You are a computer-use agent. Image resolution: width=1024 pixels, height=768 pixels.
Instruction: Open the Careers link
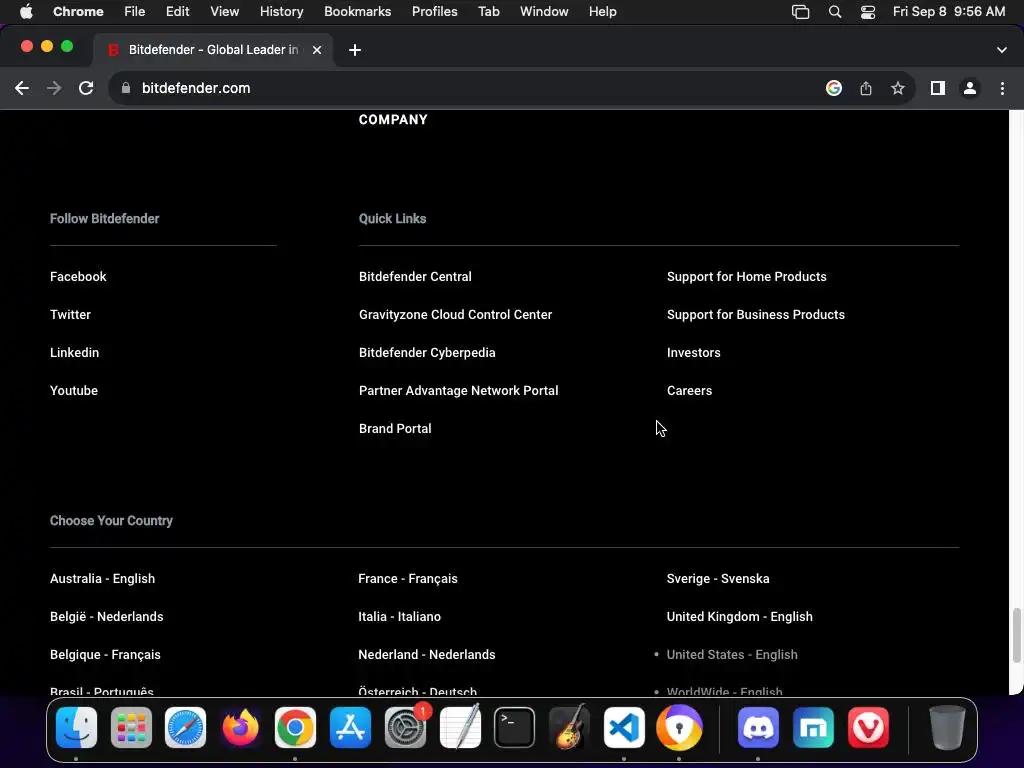(690, 391)
